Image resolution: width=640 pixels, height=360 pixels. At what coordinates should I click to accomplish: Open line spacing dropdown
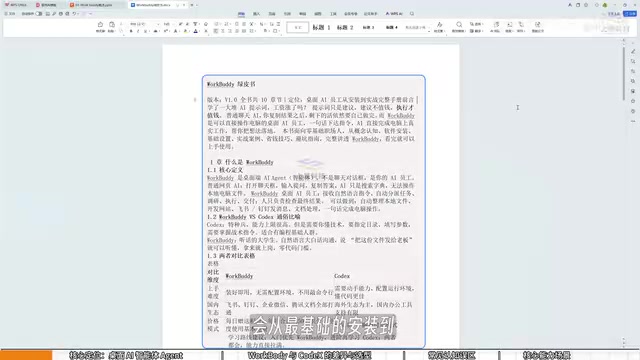pos(256,31)
